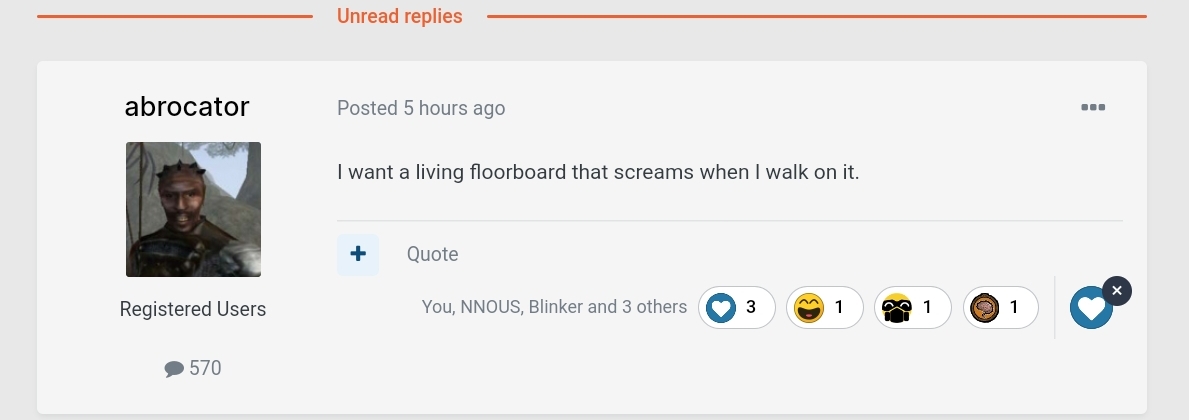
Task: Click abrocator's avatar image
Action: pyautogui.click(x=193, y=209)
